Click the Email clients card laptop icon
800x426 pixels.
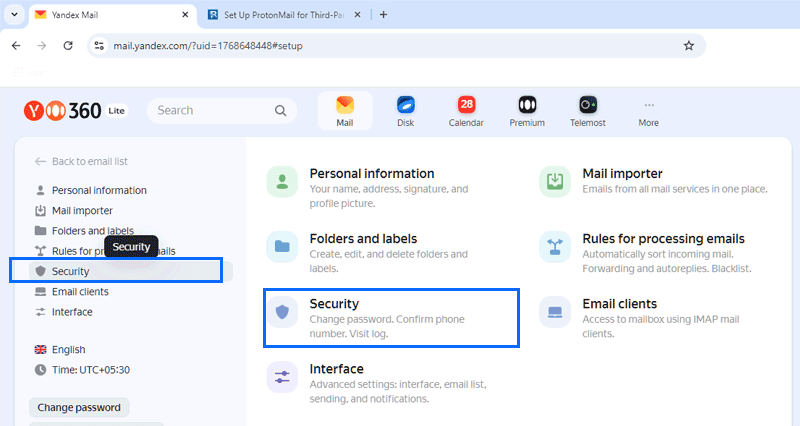(x=555, y=312)
